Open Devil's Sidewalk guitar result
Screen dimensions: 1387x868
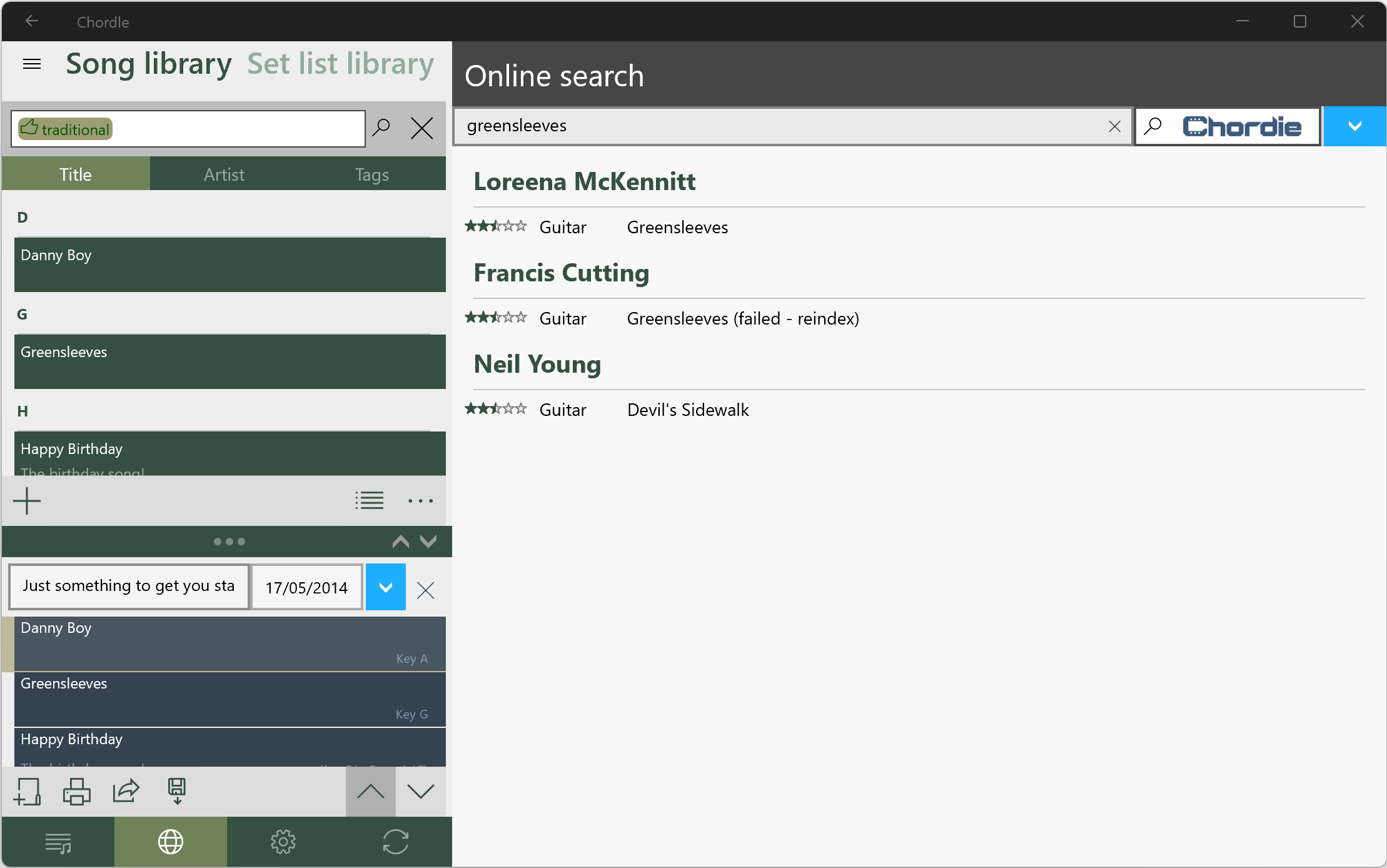(x=688, y=410)
